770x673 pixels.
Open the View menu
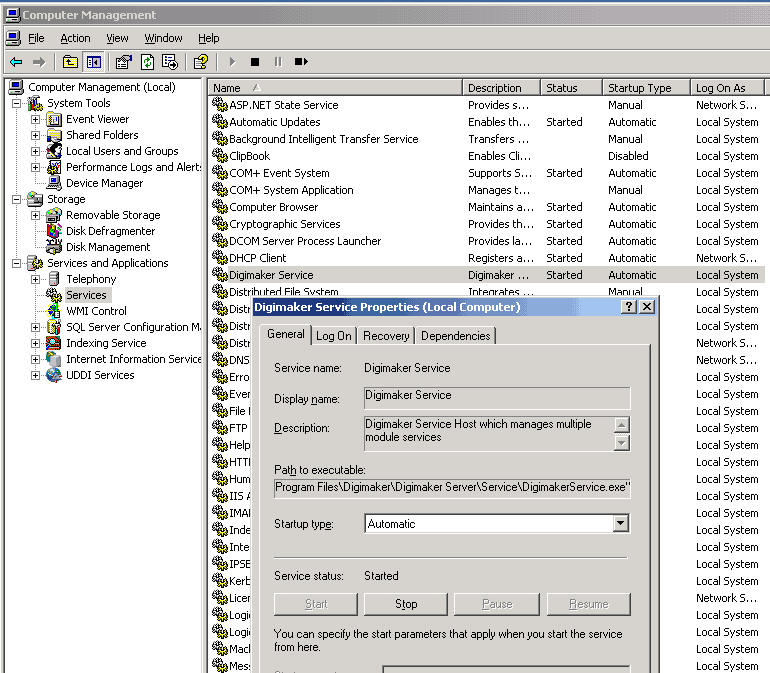(x=117, y=38)
